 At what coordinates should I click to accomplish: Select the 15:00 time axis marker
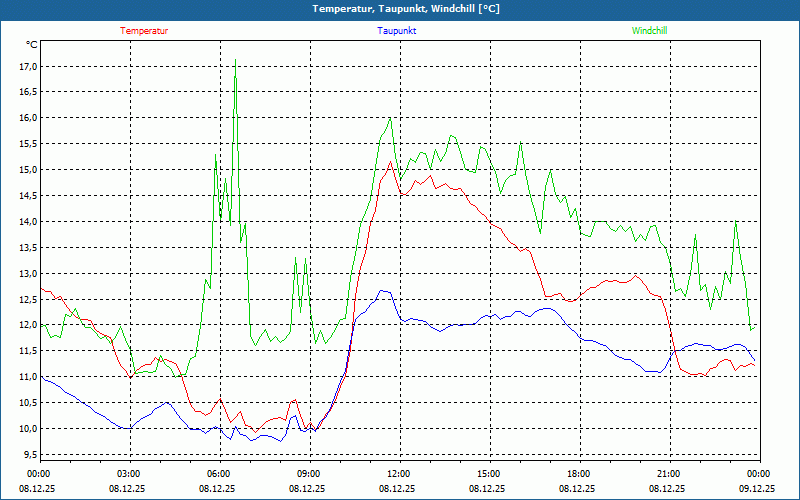click(489, 474)
